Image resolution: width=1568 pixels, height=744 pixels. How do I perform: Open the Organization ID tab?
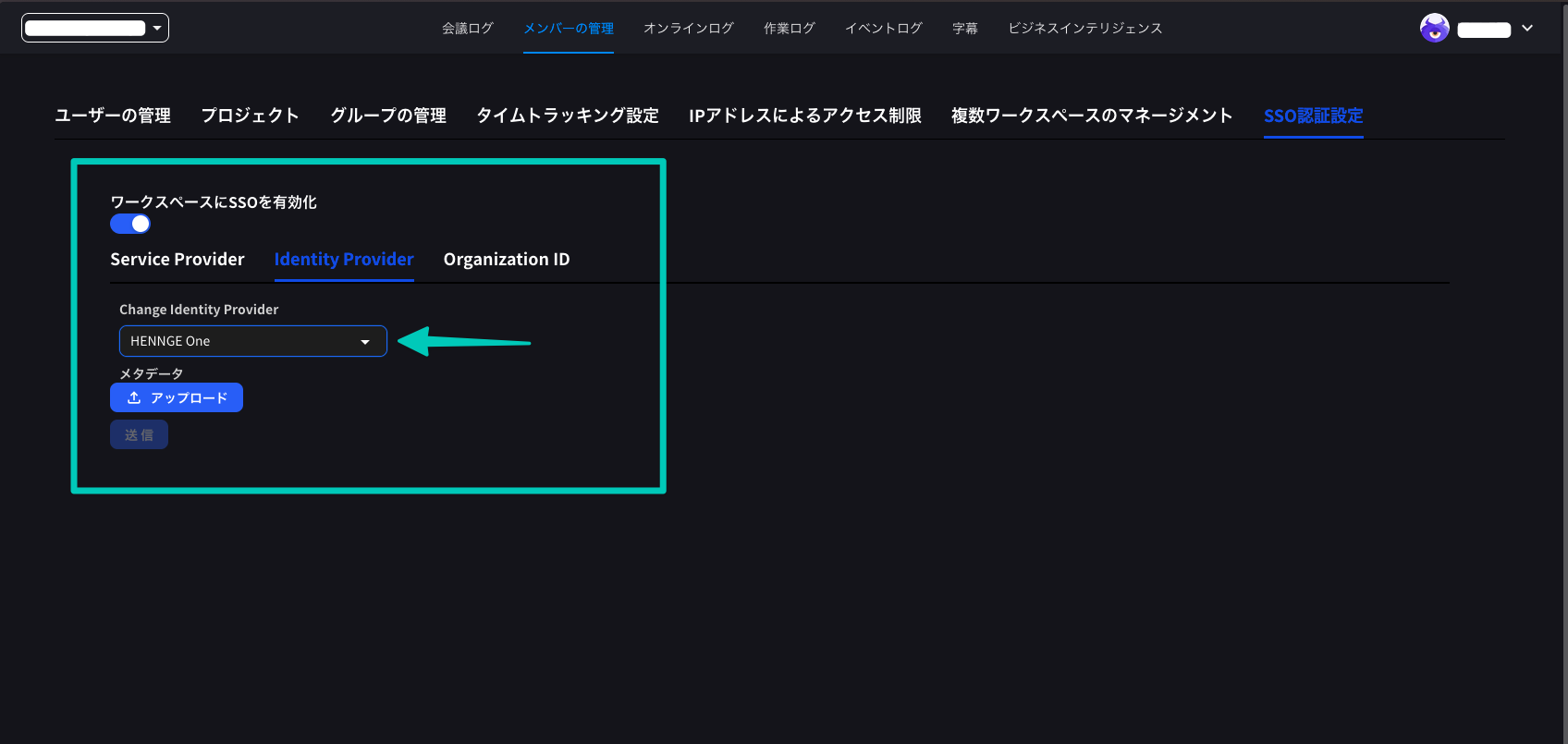click(x=507, y=260)
